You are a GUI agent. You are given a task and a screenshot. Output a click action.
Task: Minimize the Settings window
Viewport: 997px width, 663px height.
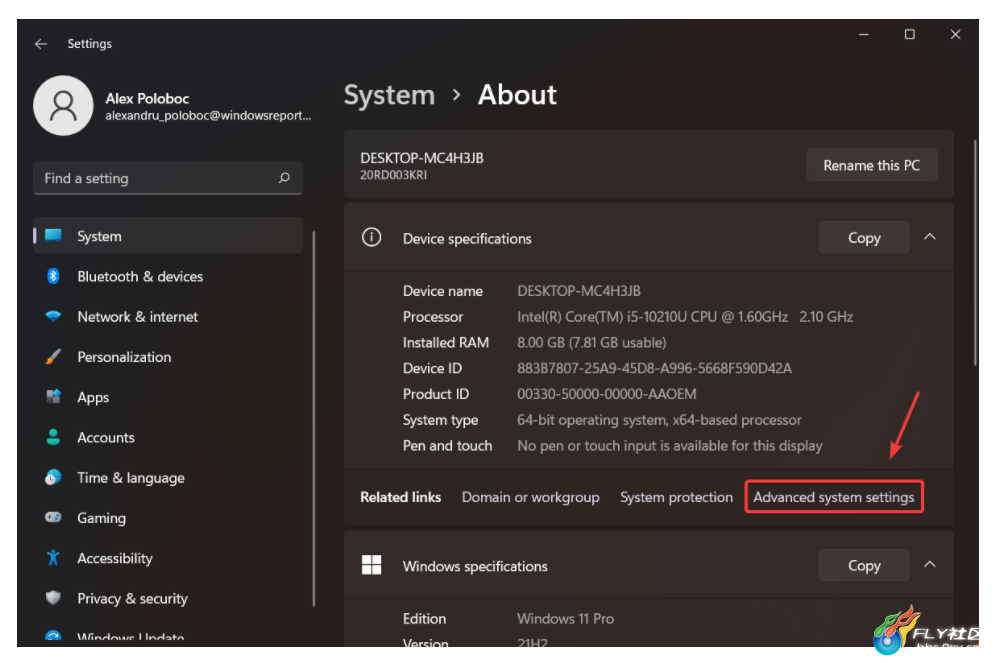pyautogui.click(x=863, y=34)
